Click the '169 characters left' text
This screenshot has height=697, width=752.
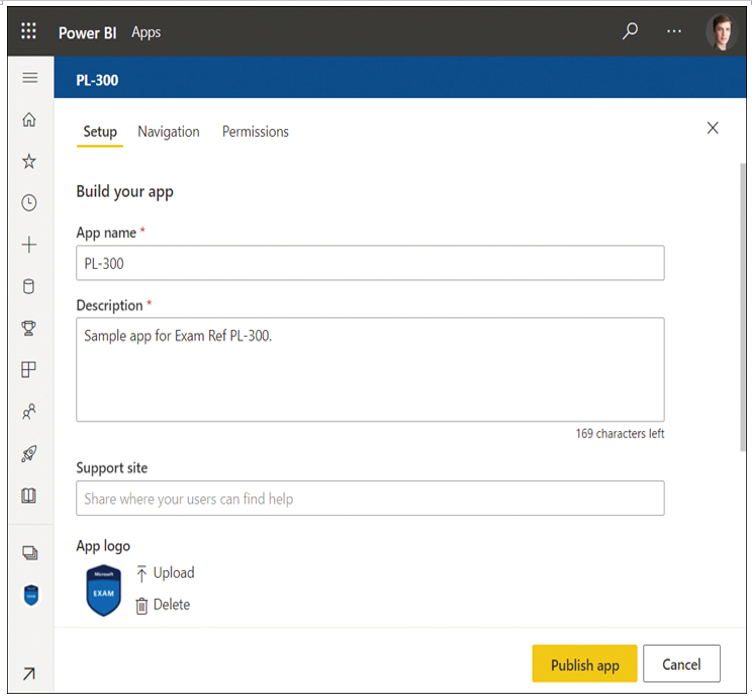click(x=620, y=434)
